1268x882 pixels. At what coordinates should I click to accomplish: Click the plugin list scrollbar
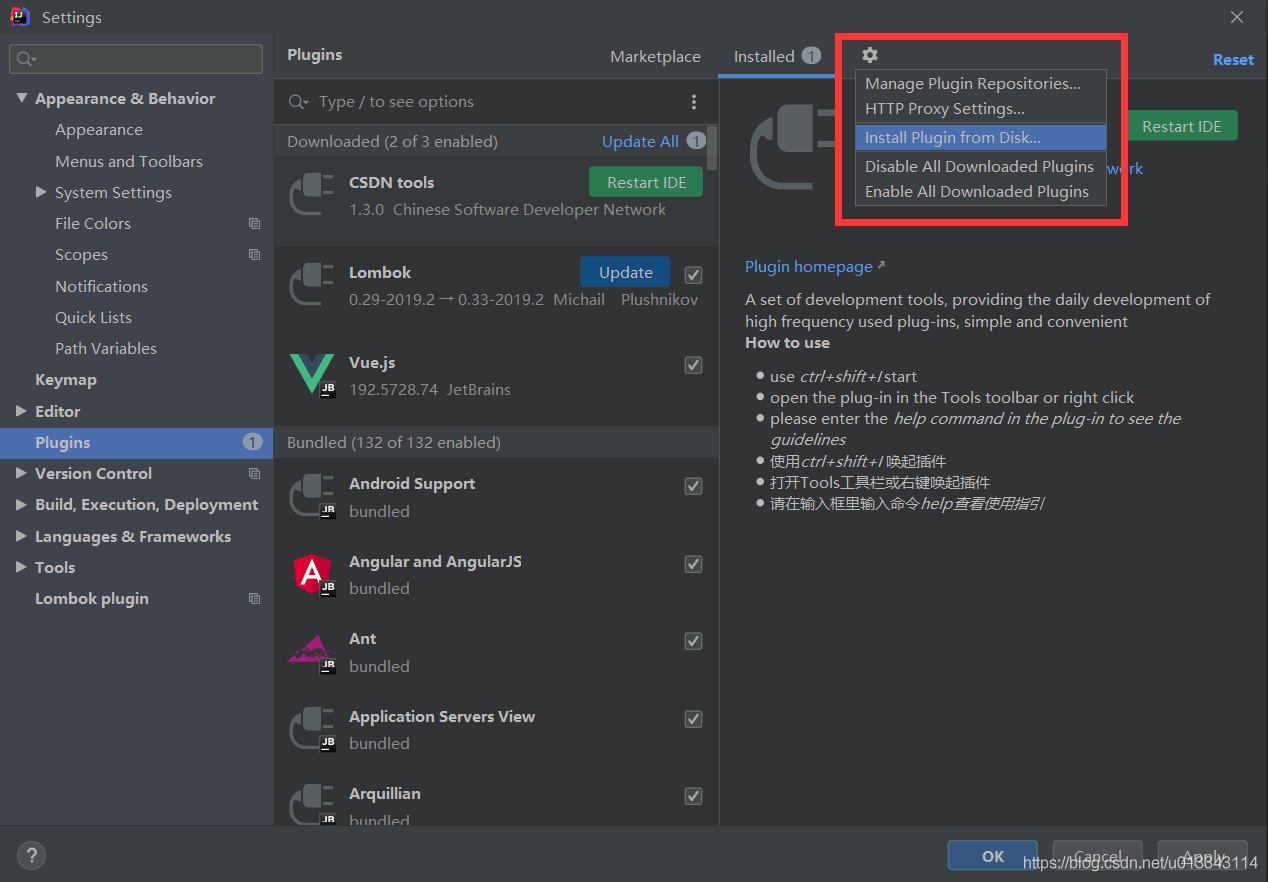[712, 146]
